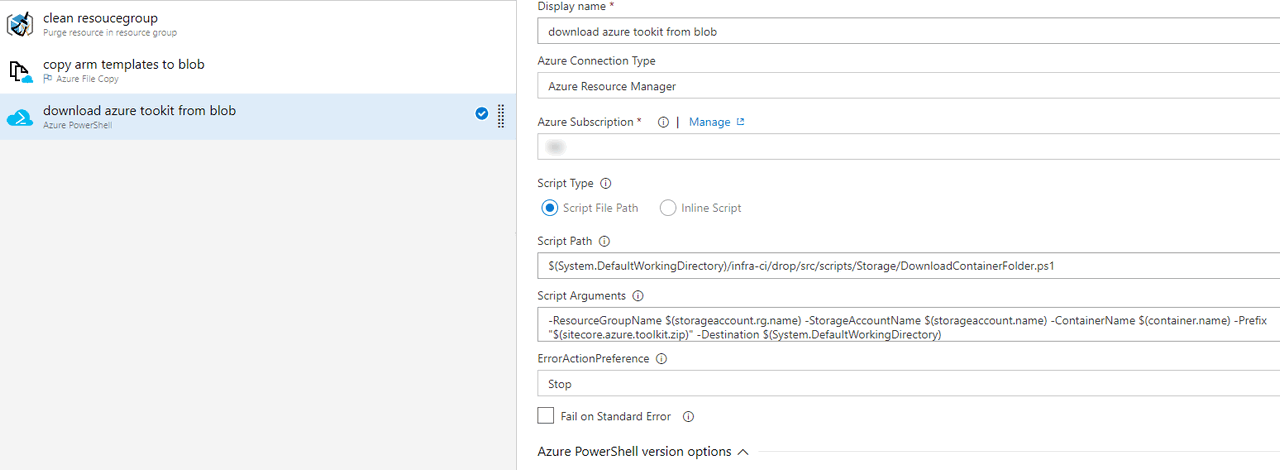This screenshot has width=1280, height=470.
Task: Click the Script Path input field
Action: tap(909, 266)
